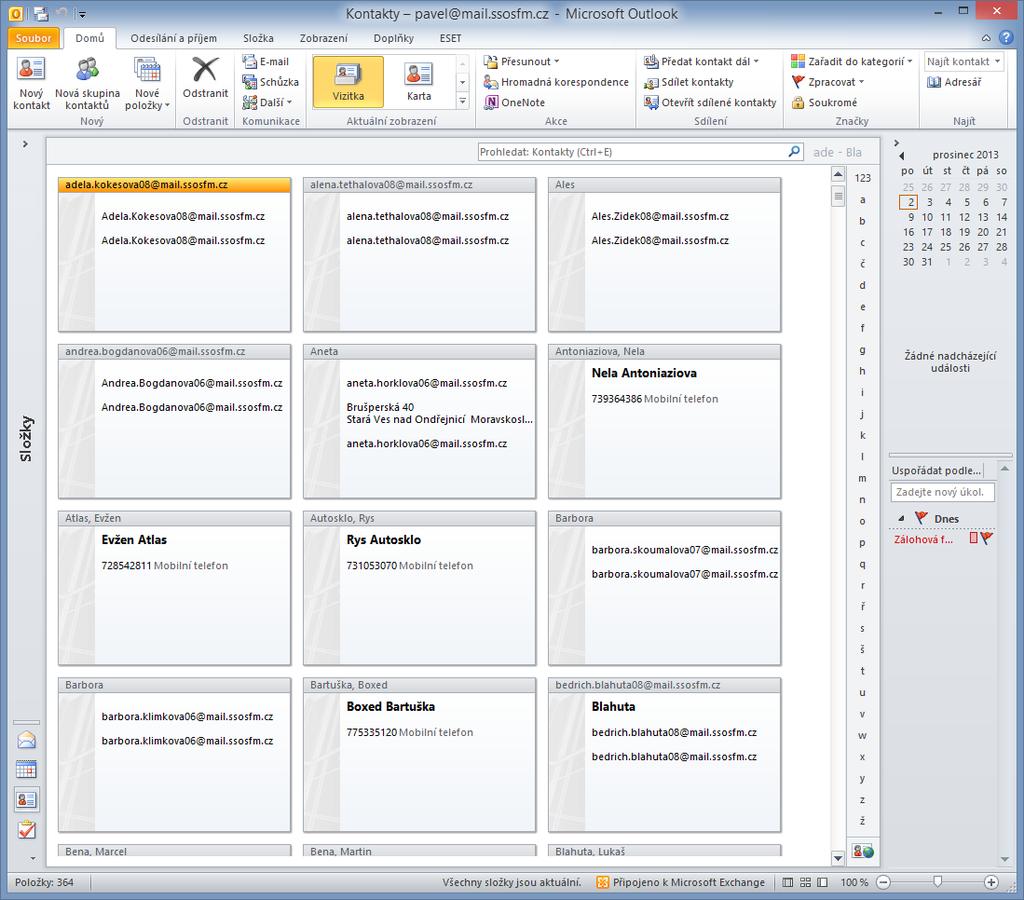Open Otevřít sdílené kontakty
Screen dimensions: 1024x900
(x=710, y=102)
